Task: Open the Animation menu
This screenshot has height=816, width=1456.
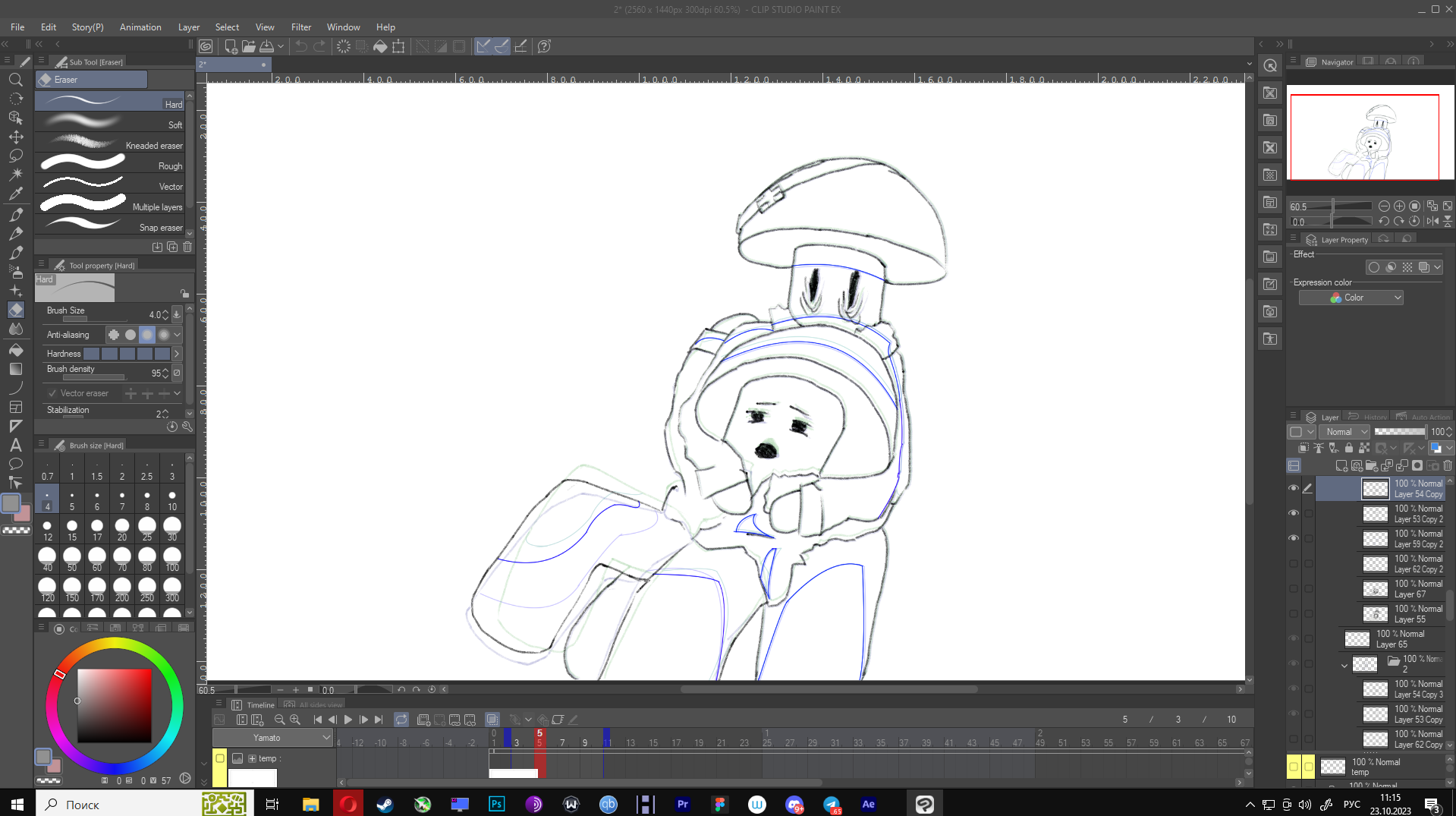Action: (x=140, y=27)
